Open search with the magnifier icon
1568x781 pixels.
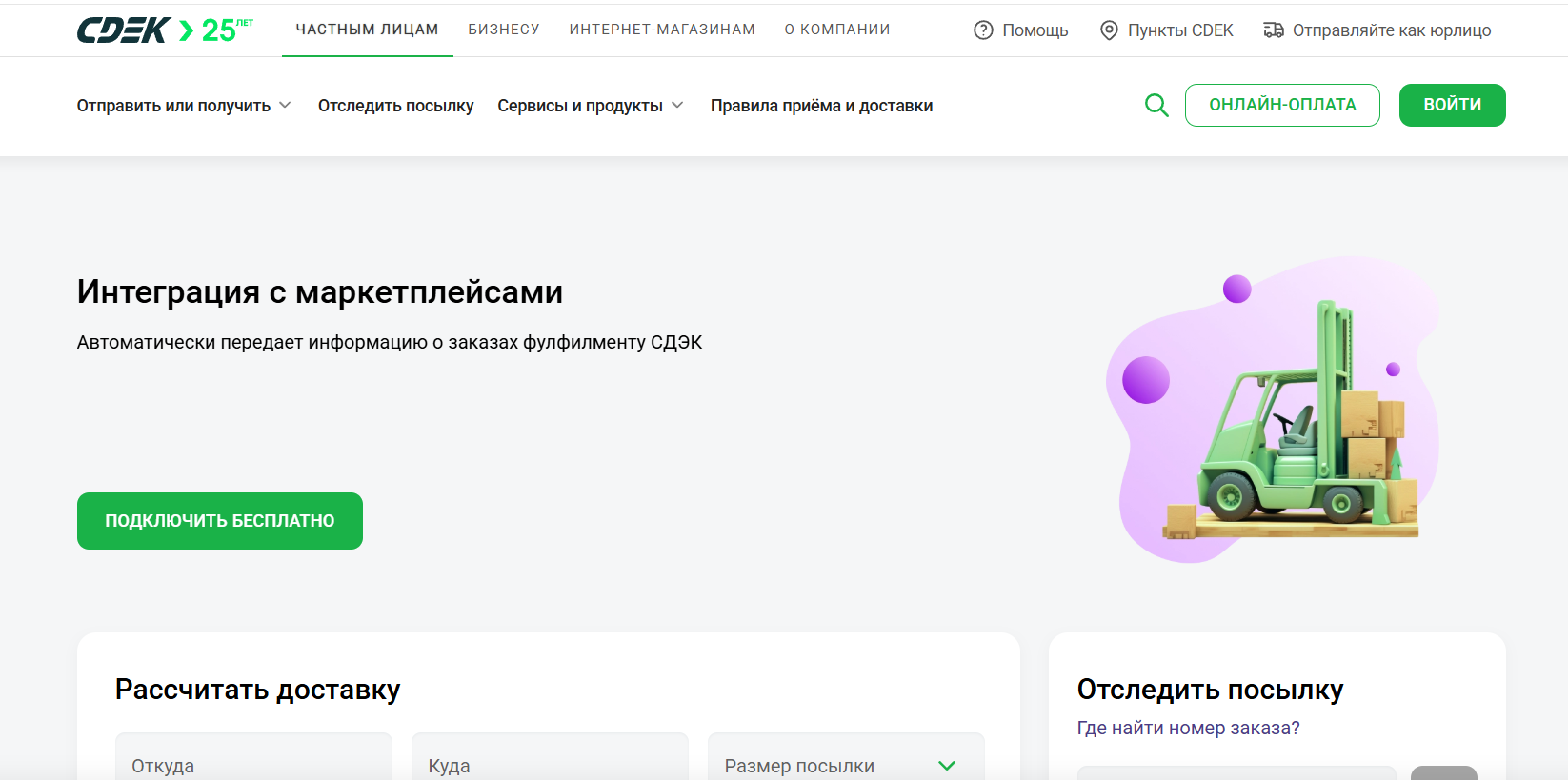click(x=1156, y=105)
